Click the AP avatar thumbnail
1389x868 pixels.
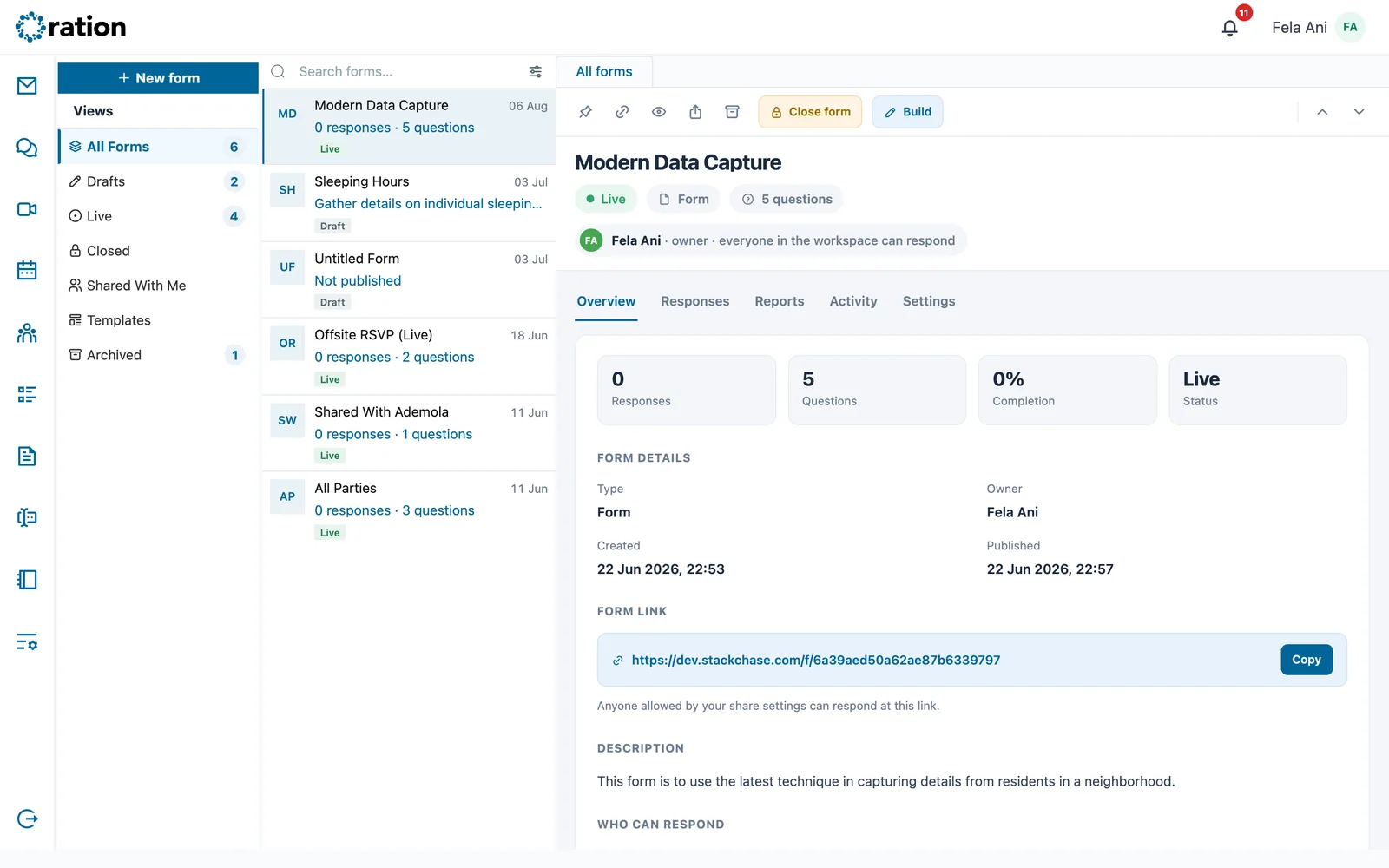[287, 497]
